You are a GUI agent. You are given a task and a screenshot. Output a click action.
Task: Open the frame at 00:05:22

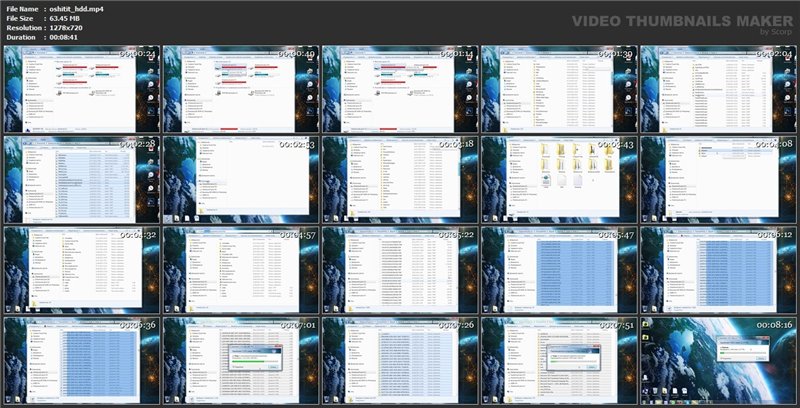click(x=400, y=268)
